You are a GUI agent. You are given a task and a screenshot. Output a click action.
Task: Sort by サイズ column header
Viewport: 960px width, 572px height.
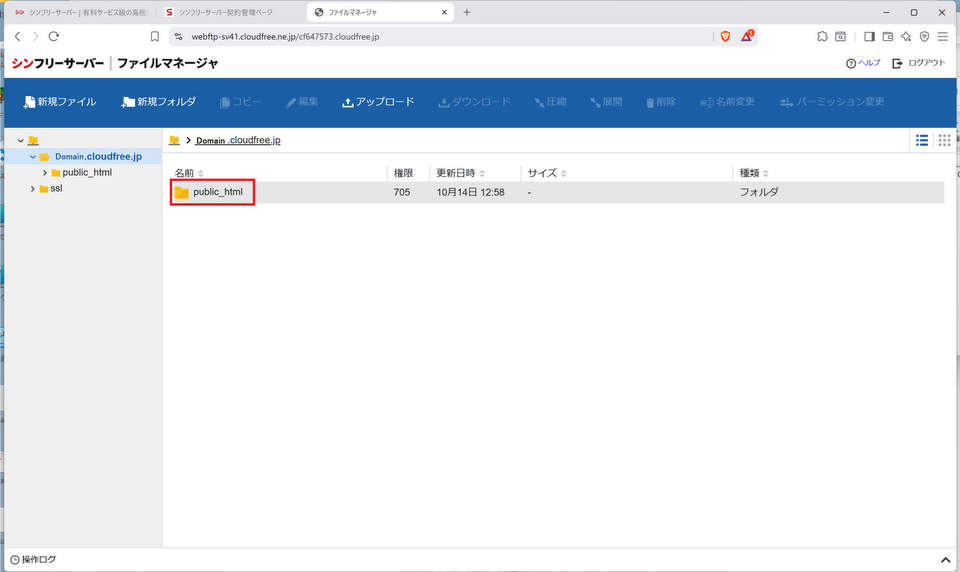[x=547, y=173]
